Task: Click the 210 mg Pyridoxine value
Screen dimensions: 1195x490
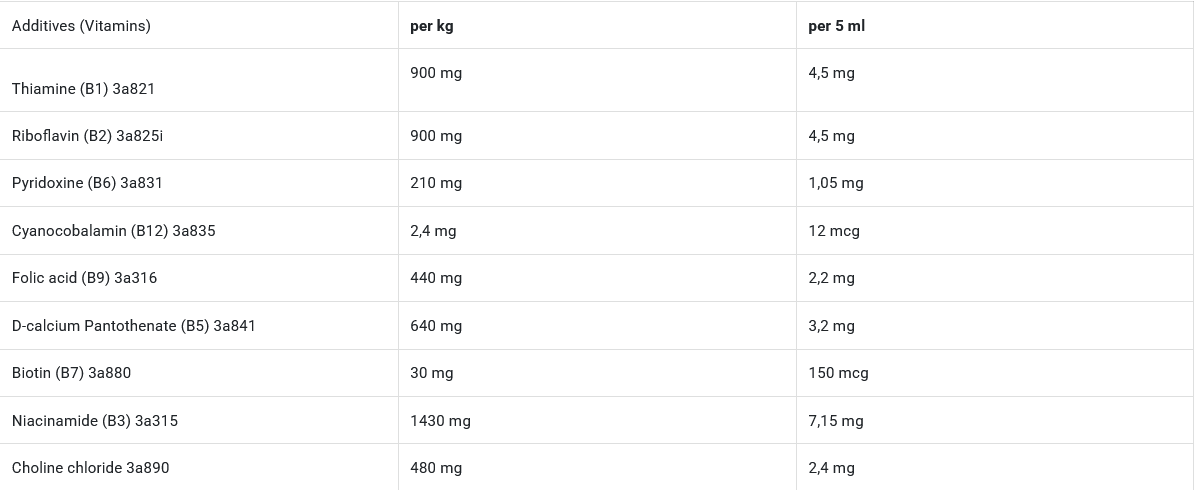Action: click(x=436, y=183)
